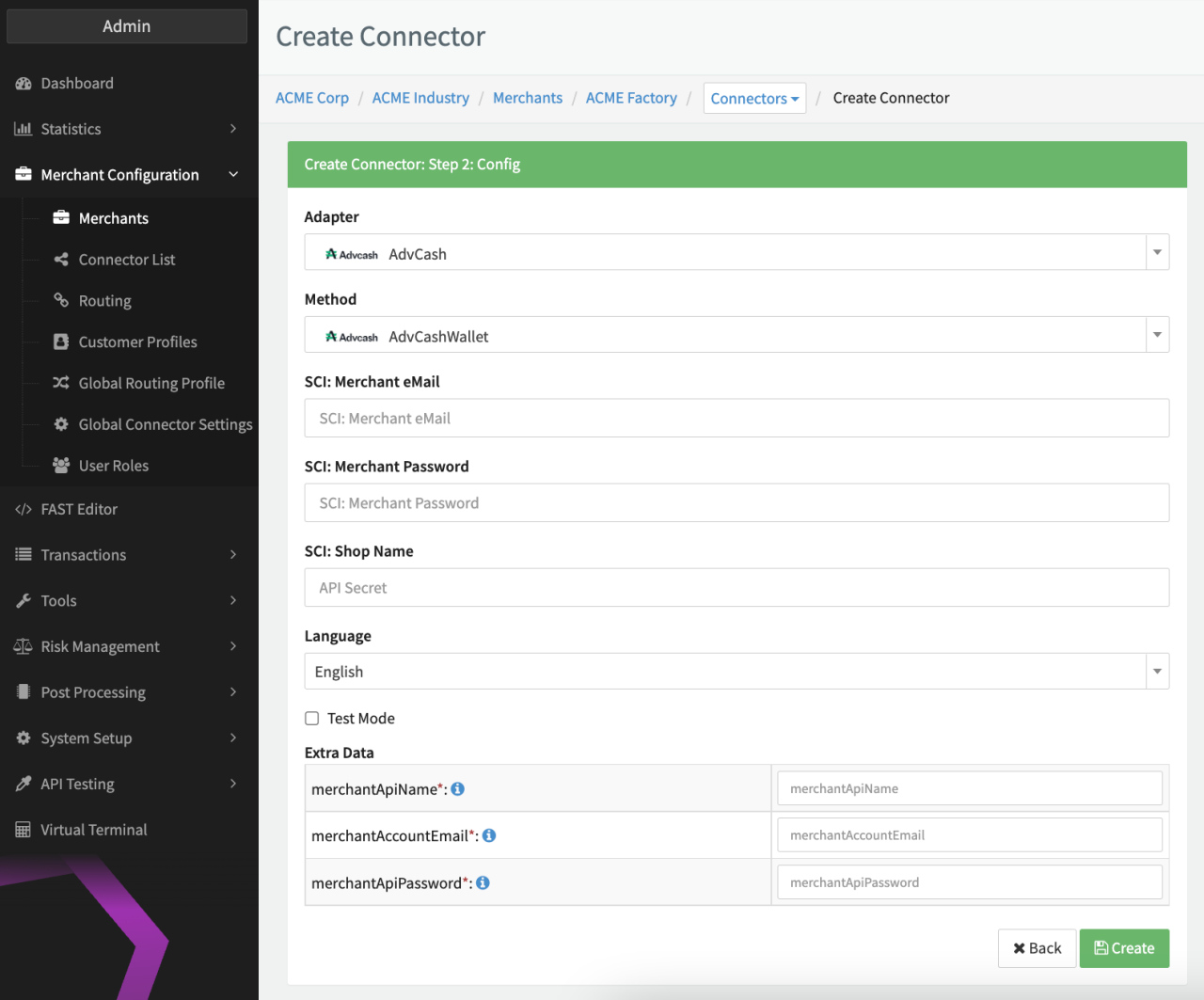
Task: Click the info icon beside merchantAccountEmail
Action: [x=489, y=835]
